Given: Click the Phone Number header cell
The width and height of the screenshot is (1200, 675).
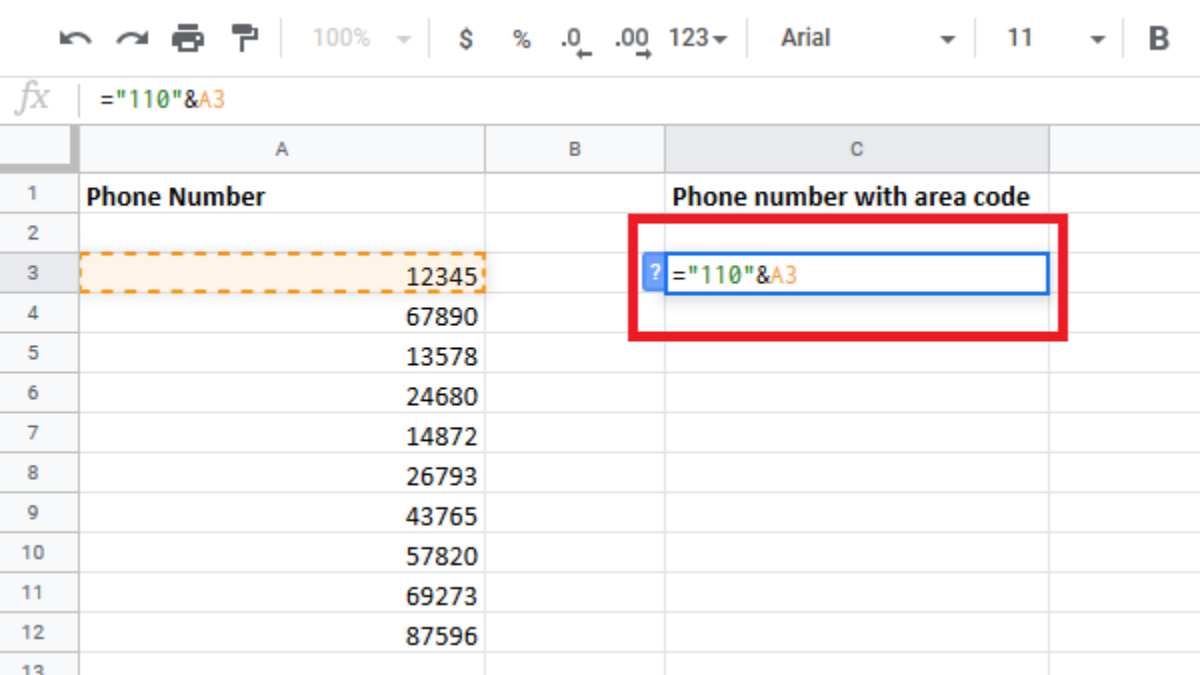Looking at the screenshot, I should tap(282, 196).
